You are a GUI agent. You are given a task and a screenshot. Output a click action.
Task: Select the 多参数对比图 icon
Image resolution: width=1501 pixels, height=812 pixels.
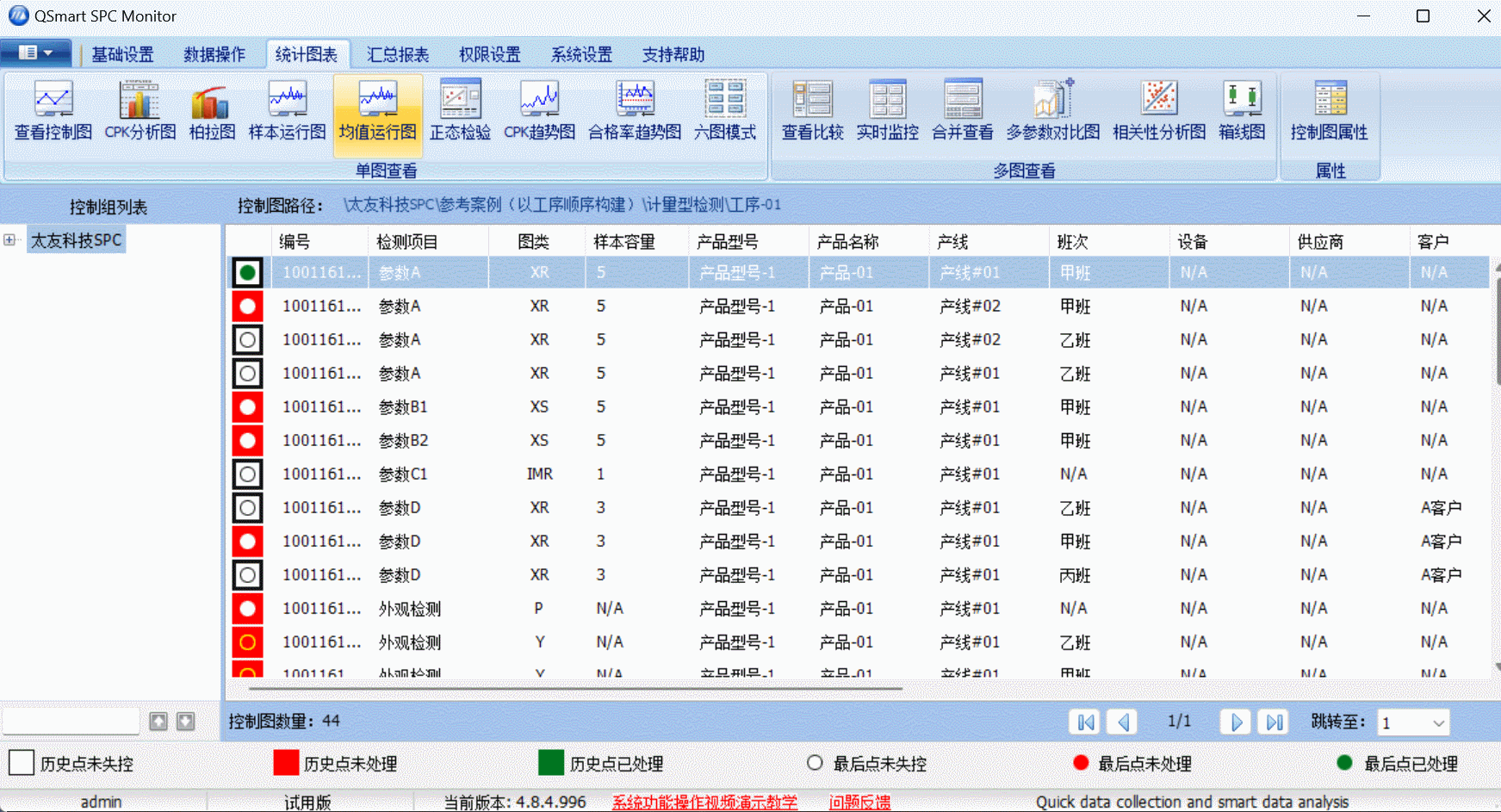click(1053, 110)
